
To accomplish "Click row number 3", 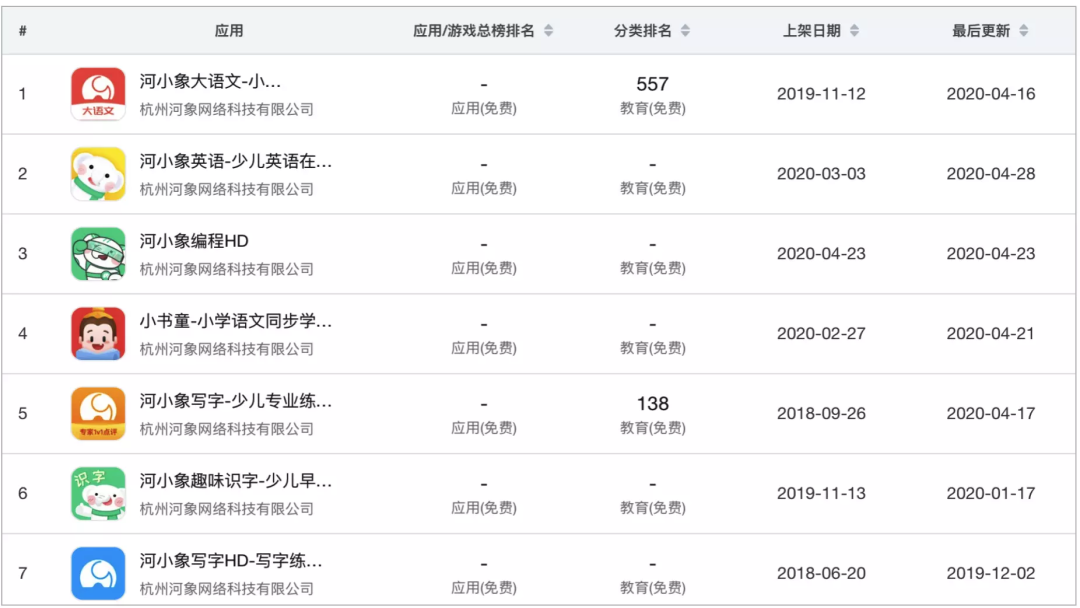I will click(23, 253).
